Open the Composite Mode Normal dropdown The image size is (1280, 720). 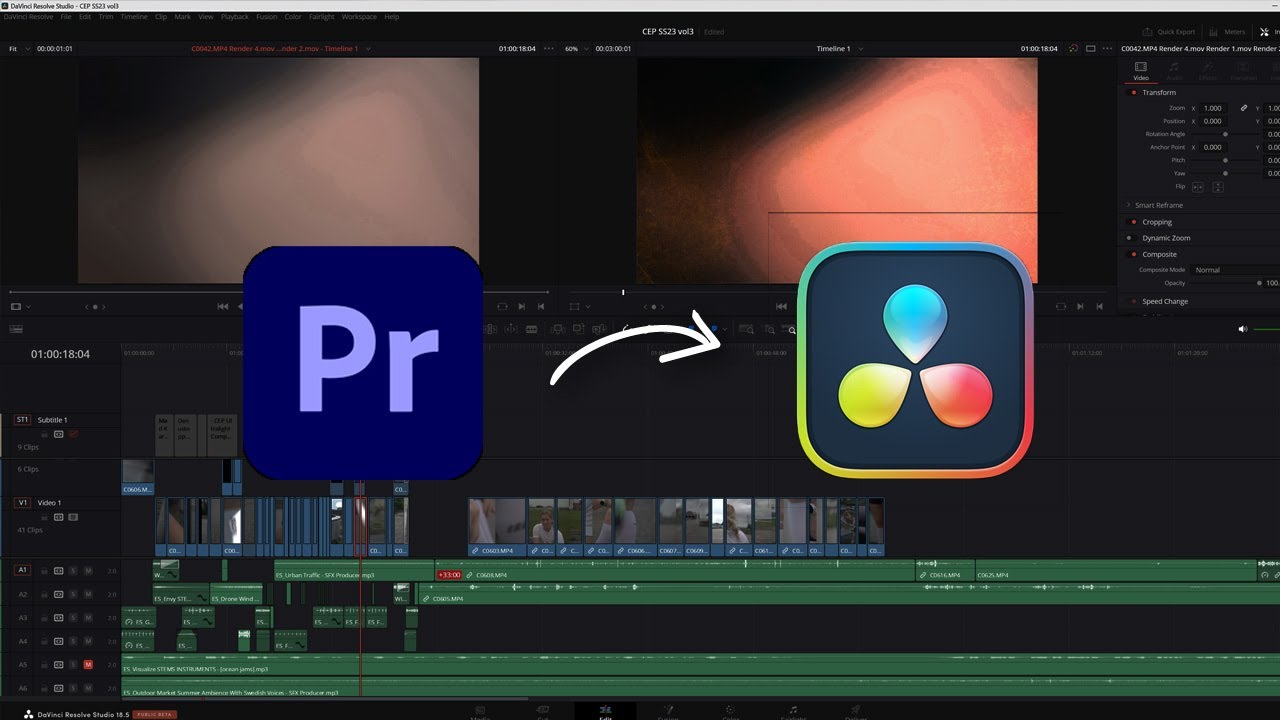[x=1235, y=270]
